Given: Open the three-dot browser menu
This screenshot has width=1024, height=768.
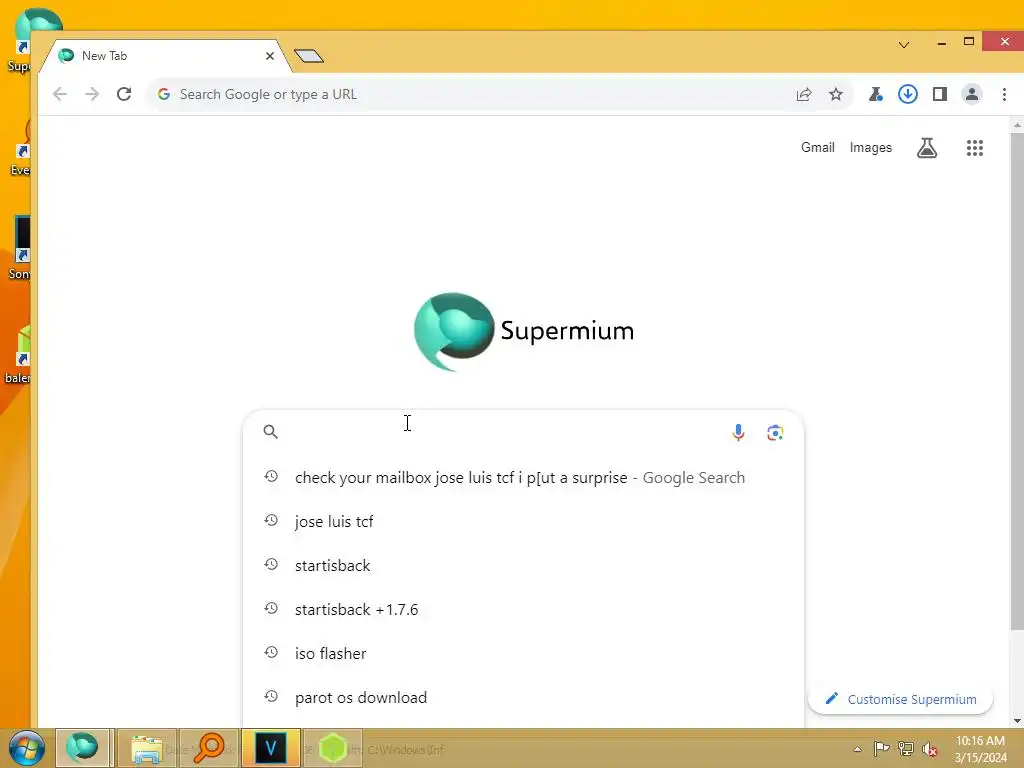Looking at the screenshot, I should coord(1004,94).
